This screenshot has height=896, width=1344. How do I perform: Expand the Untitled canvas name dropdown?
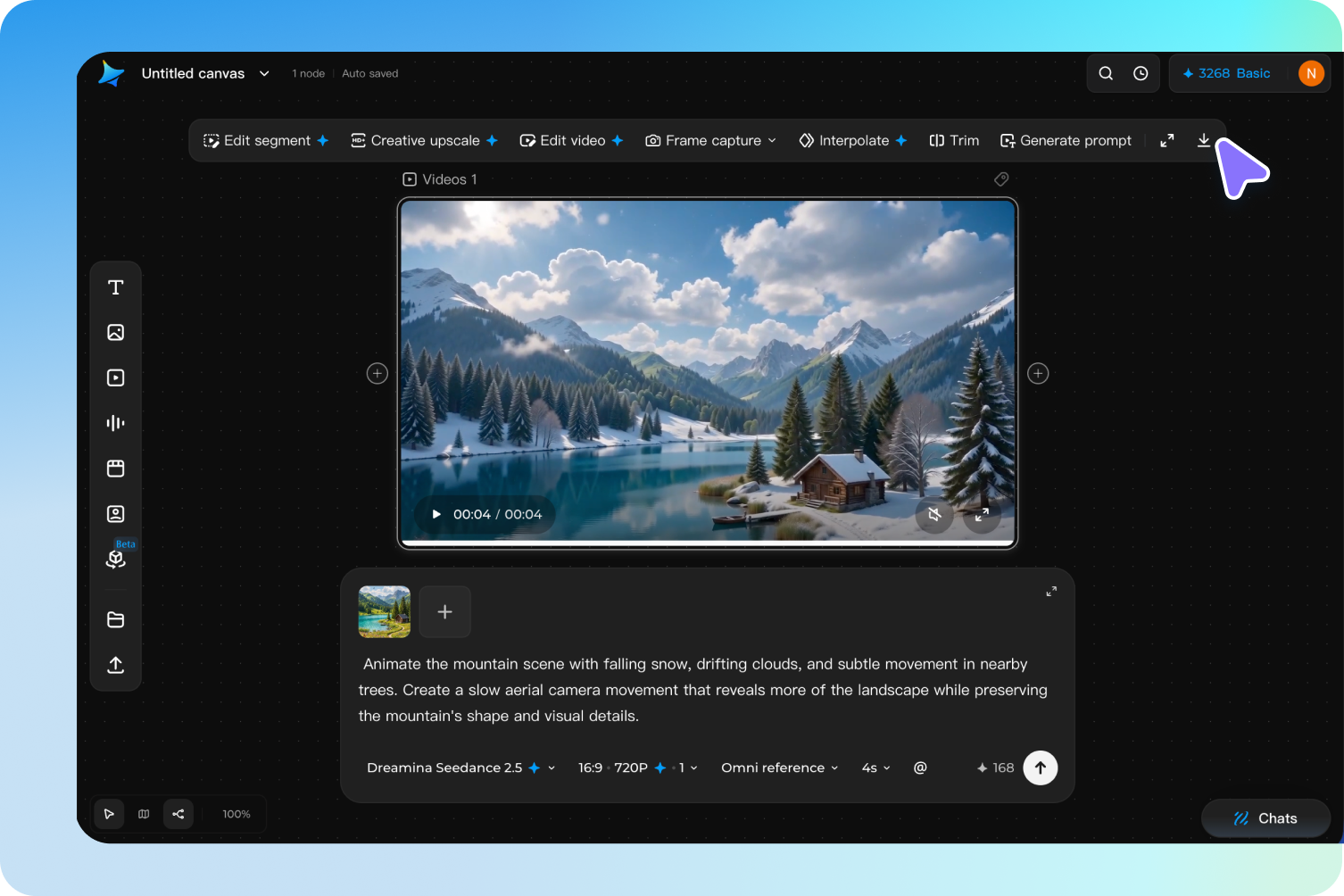click(x=264, y=73)
